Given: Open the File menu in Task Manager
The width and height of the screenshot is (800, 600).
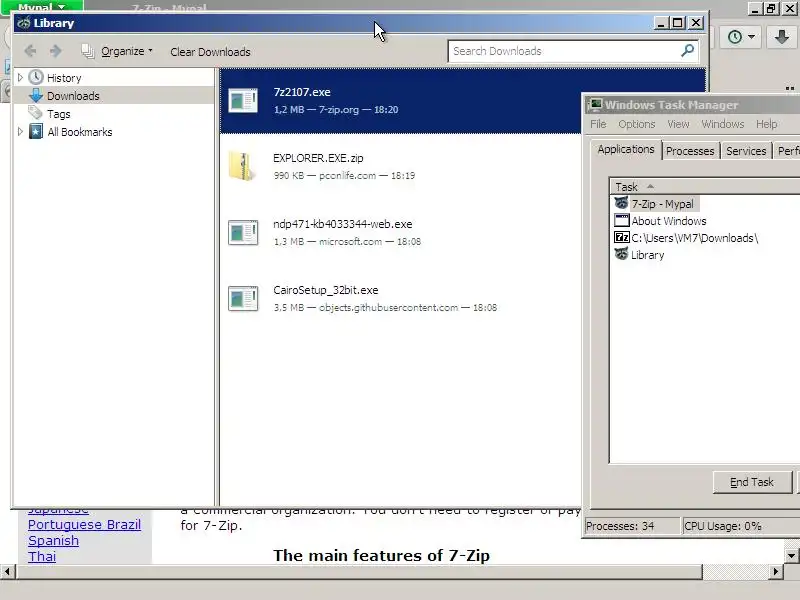Looking at the screenshot, I should click(x=598, y=124).
